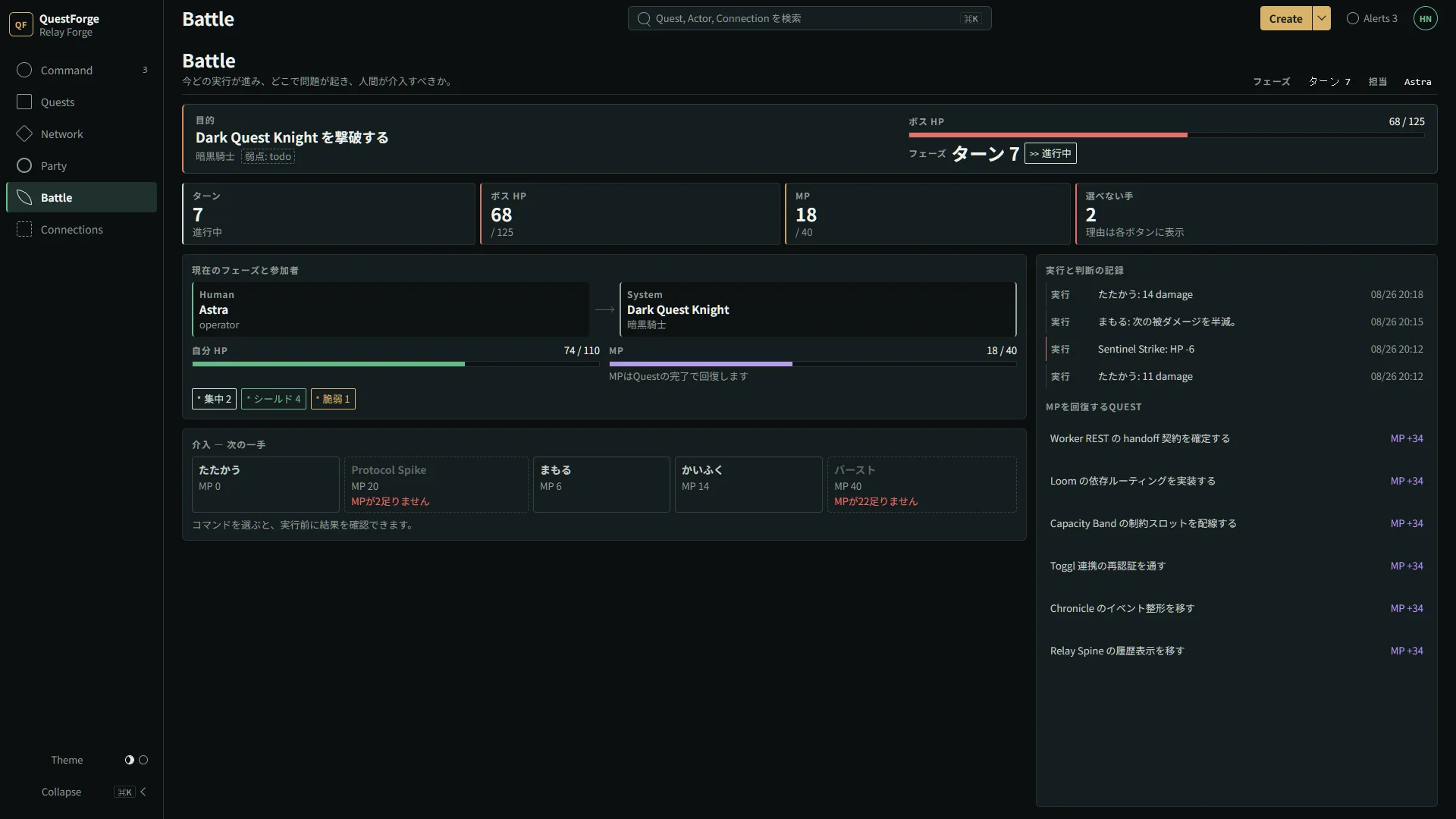Image resolution: width=1456 pixels, height=819 pixels.
Task: Open quest Relay Spine の履歴表示を移す
Action: [1236, 651]
